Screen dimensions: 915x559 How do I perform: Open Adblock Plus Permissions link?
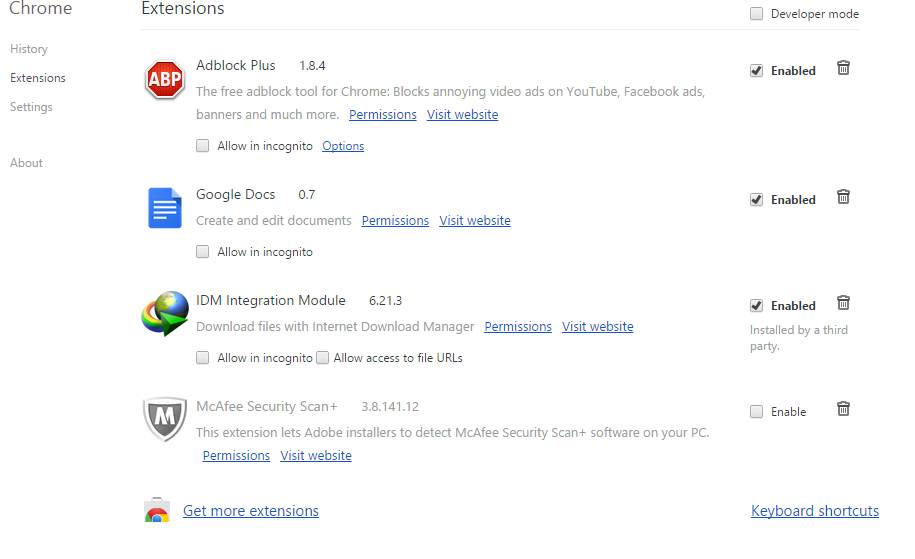383,114
